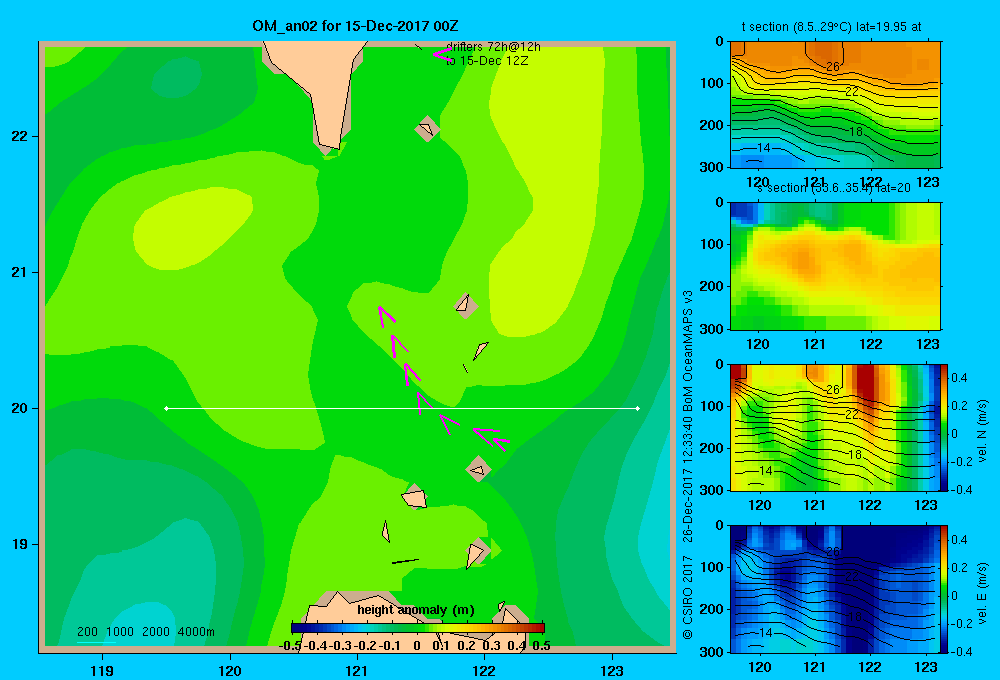Click the 'drifters 72h@12h' label
The image size is (1000, 680).
(x=493, y=47)
